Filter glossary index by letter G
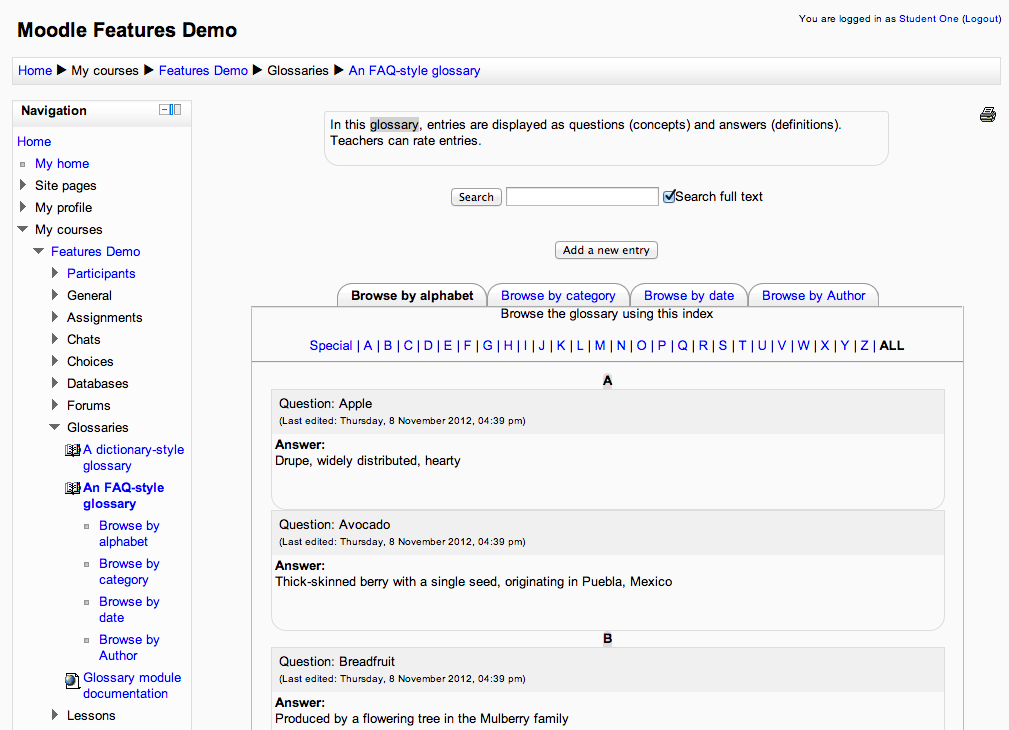This screenshot has width=1009, height=730. click(x=488, y=346)
